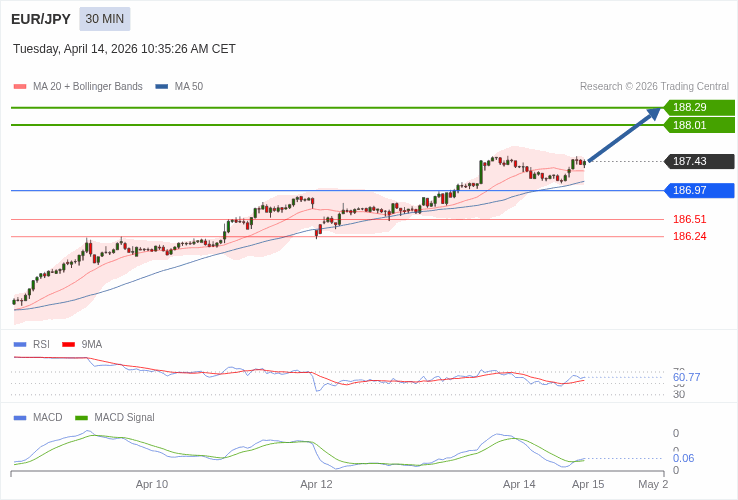The image size is (738, 500).
Task: Click the blue upward trend arrow
Action: coord(624,135)
